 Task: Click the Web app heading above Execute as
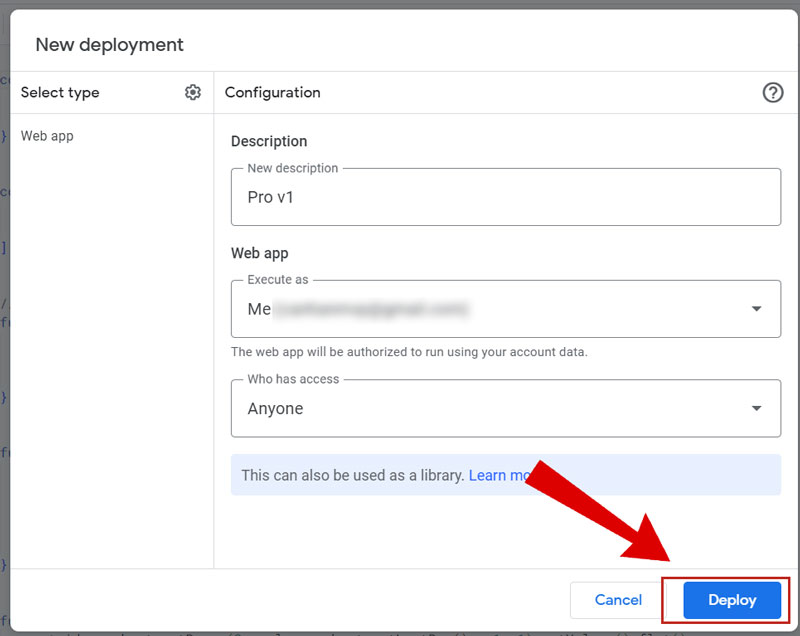pos(259,253)
